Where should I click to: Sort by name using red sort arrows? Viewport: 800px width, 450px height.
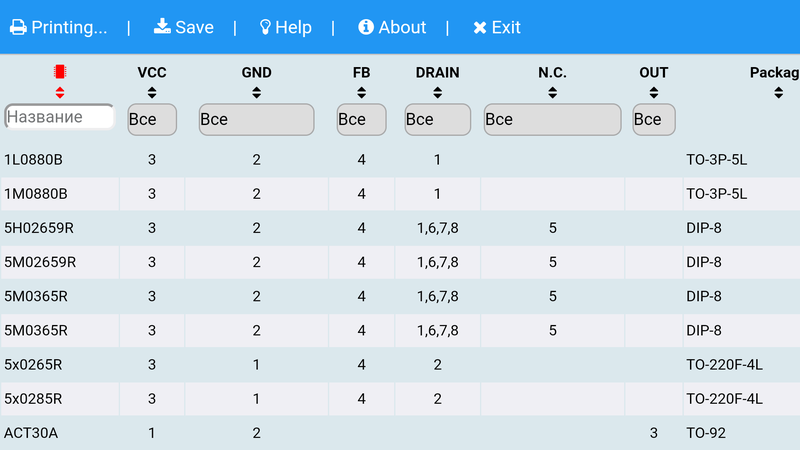(x=60, y=93)
